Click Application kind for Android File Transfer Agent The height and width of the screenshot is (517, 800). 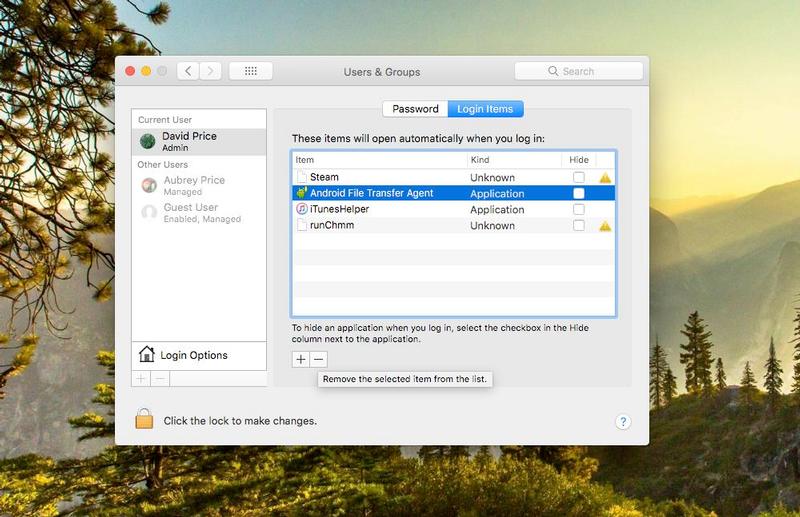497,193
